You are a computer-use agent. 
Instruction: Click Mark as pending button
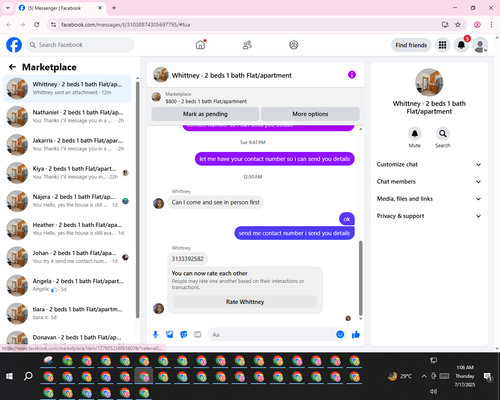click(x=205, y=114)
